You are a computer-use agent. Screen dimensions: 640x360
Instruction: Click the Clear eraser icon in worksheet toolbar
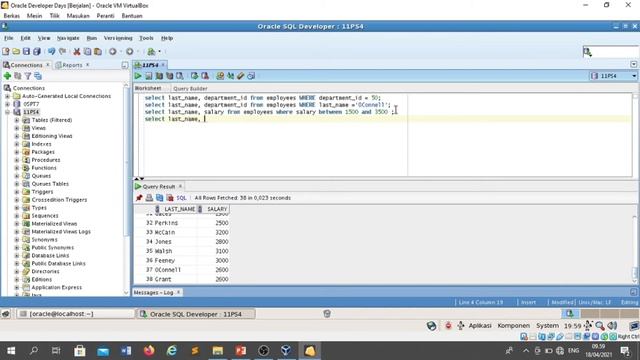[x=241, y=76]
